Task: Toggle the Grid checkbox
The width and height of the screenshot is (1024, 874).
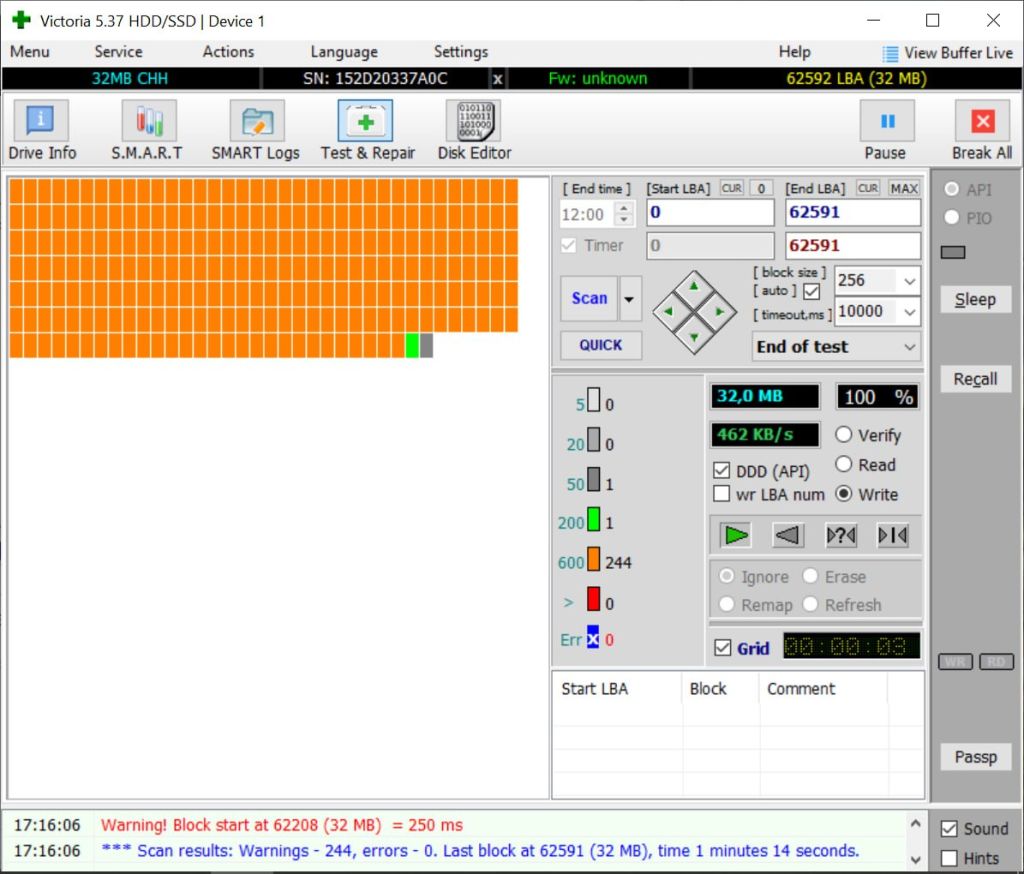Action: pyautogui.click(x=722, y=648)
